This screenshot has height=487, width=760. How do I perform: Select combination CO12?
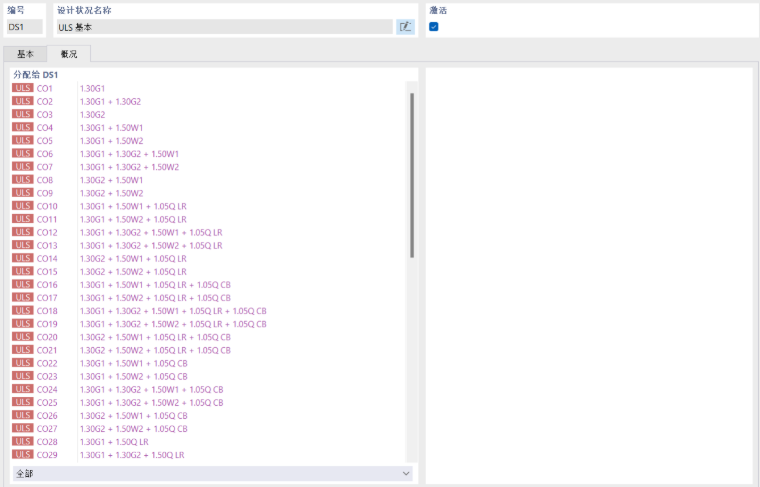click(x=208, y=232)
